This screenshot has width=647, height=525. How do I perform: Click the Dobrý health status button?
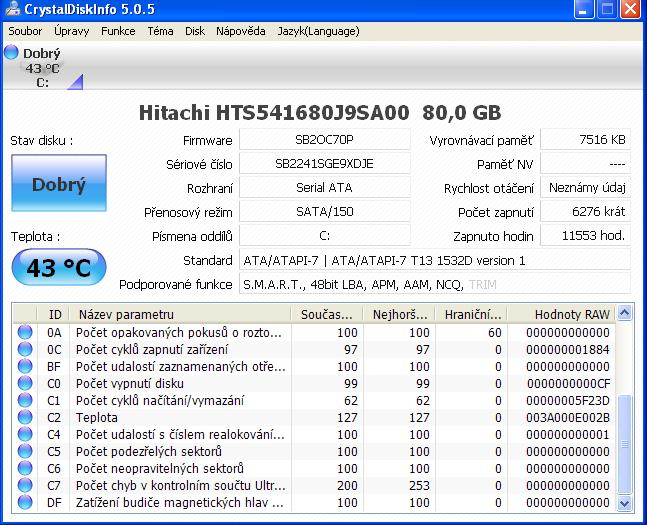(x=58, y=185)
